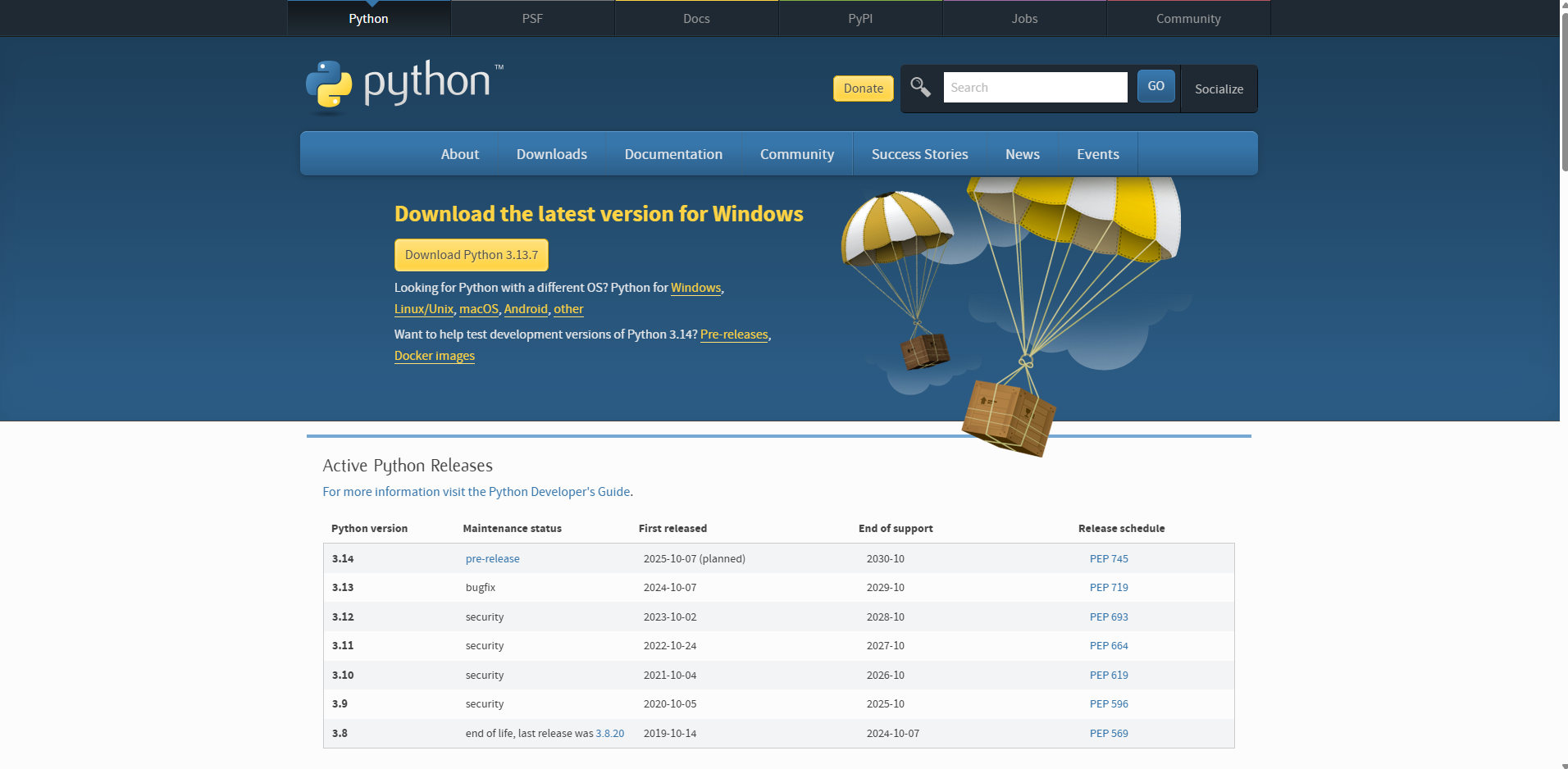Open the Socialize panel
Image resolution: width=1568 pixels, height=769 pixels.
click(x=1219, y=89)
